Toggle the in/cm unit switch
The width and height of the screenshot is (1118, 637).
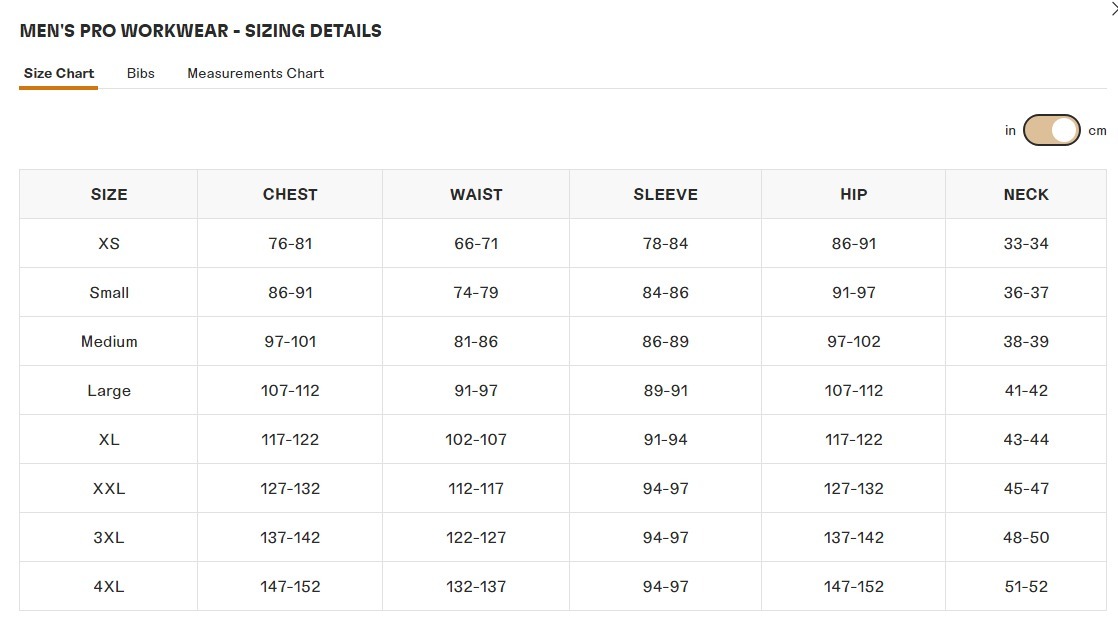tap(1052, 130)
